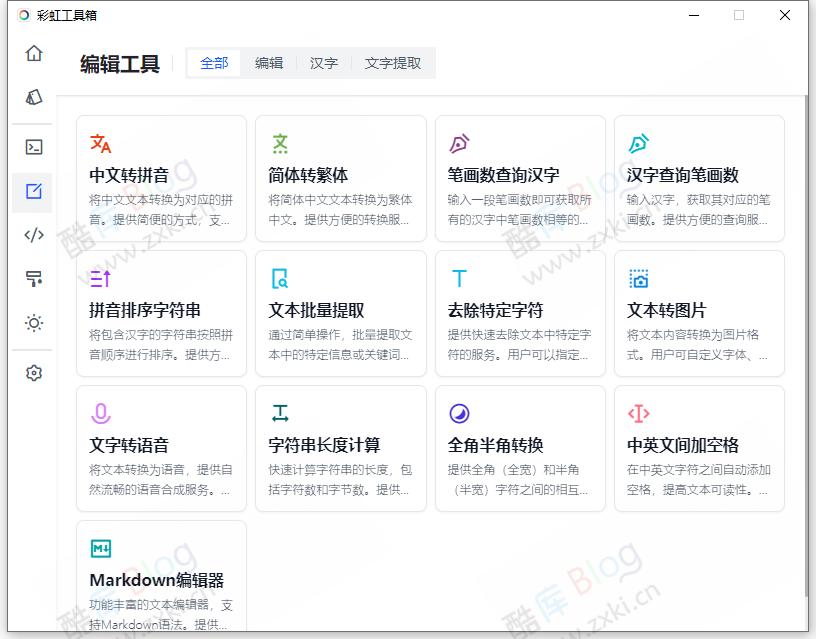Open the 去除特定字符 tool card
The height and width of the screenshot is (639, 816).
pyautogui.click(x=520, y=313)
